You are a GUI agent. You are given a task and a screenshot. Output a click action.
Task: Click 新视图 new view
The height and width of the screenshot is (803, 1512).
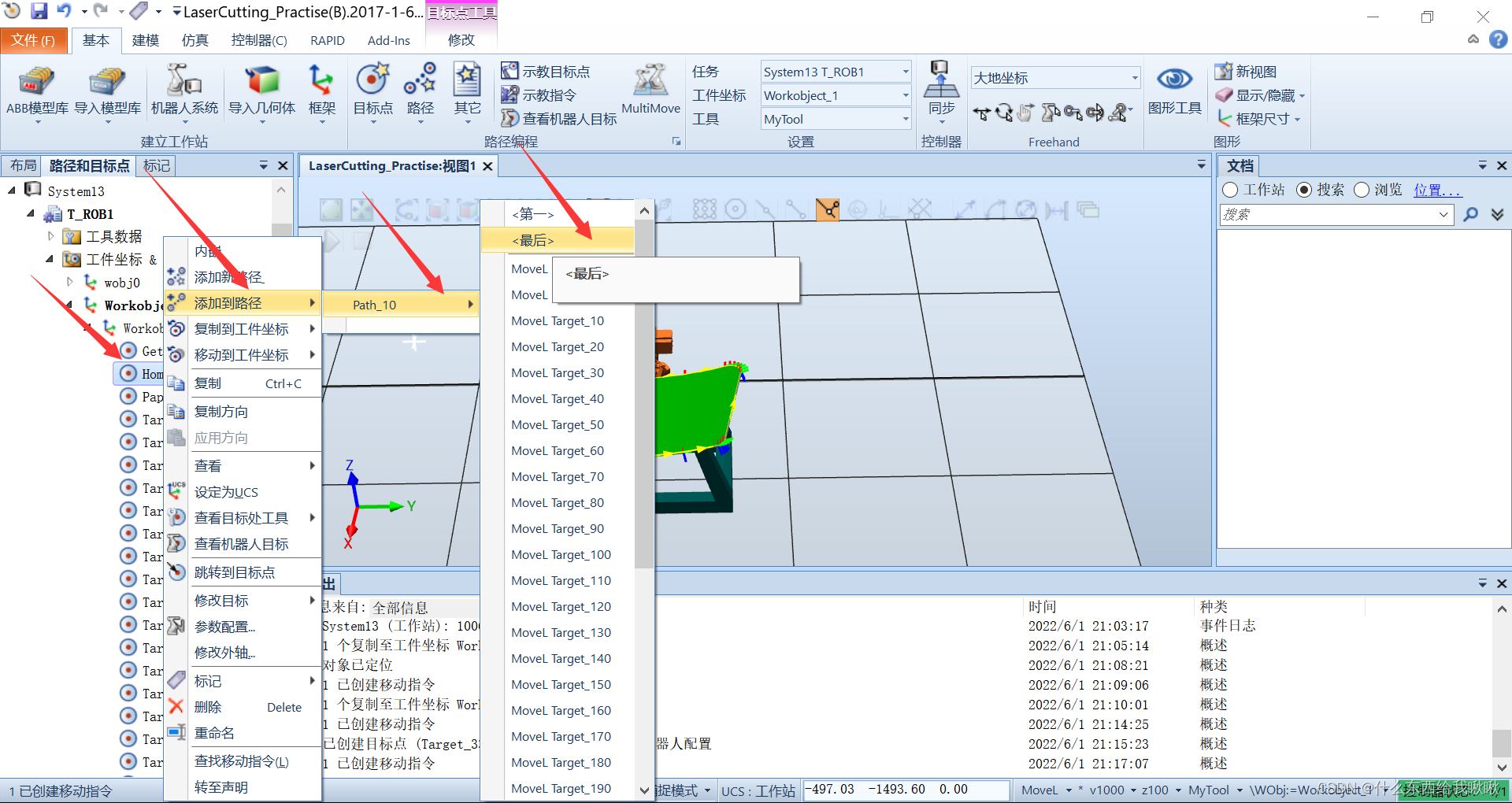pyautogui.click(x=1246, y=72)
